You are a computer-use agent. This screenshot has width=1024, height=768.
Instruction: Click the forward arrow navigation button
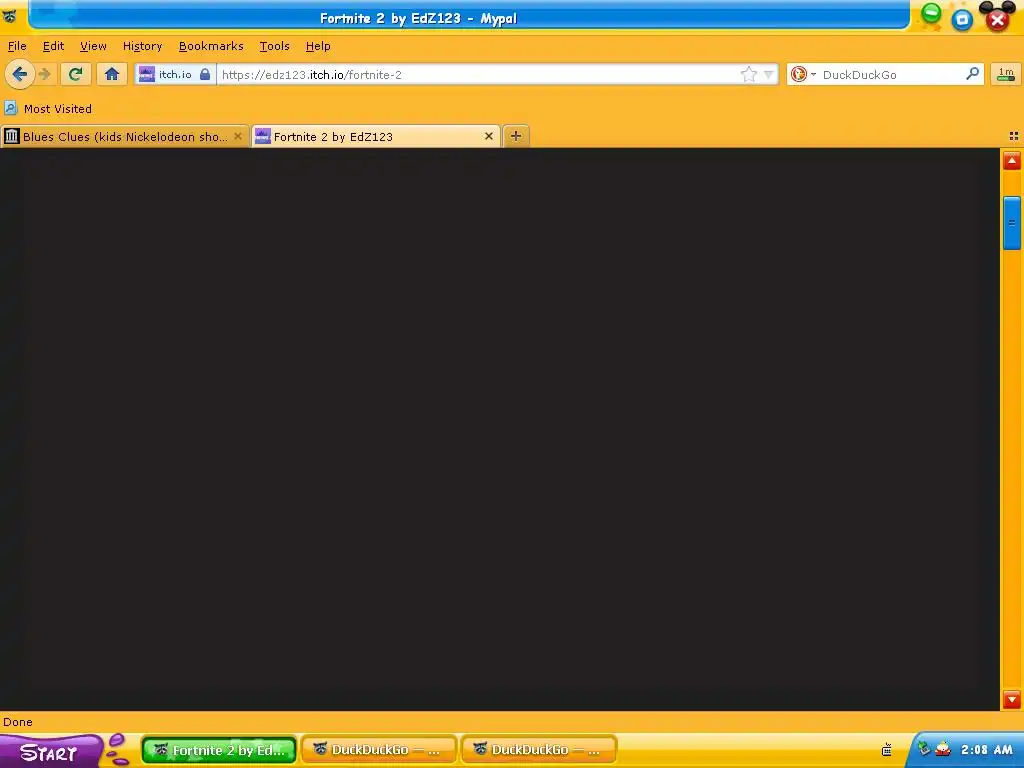click(x=44, y=74)
